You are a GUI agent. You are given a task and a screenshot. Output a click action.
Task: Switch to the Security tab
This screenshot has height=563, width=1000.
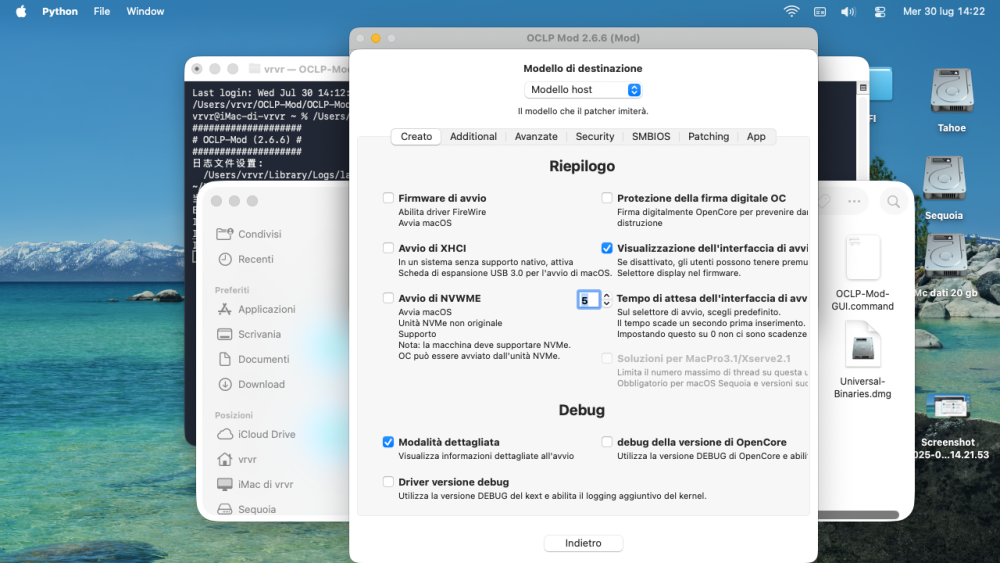click(x=594, y=136)
